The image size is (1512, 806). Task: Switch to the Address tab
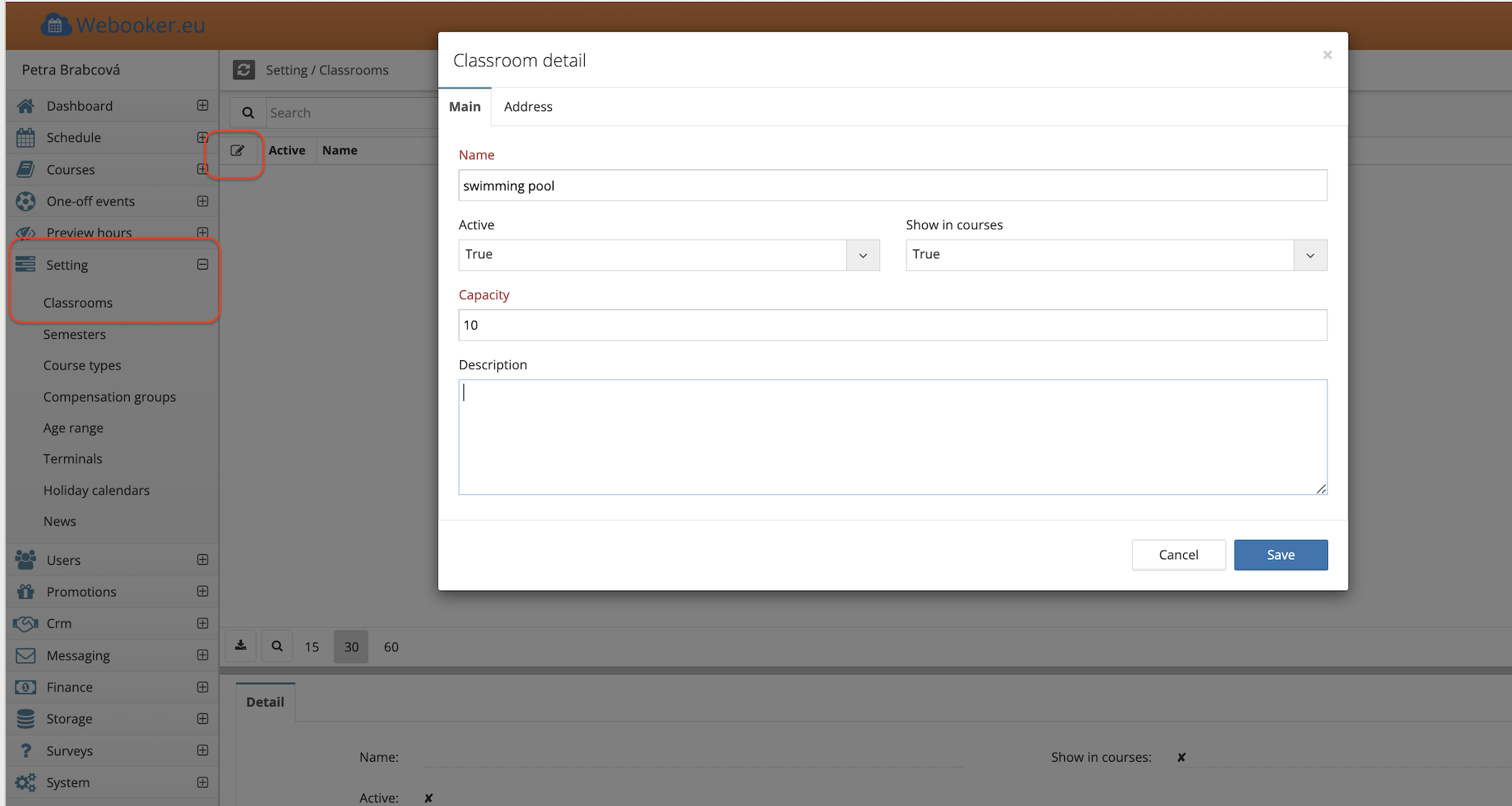point(528,107)
